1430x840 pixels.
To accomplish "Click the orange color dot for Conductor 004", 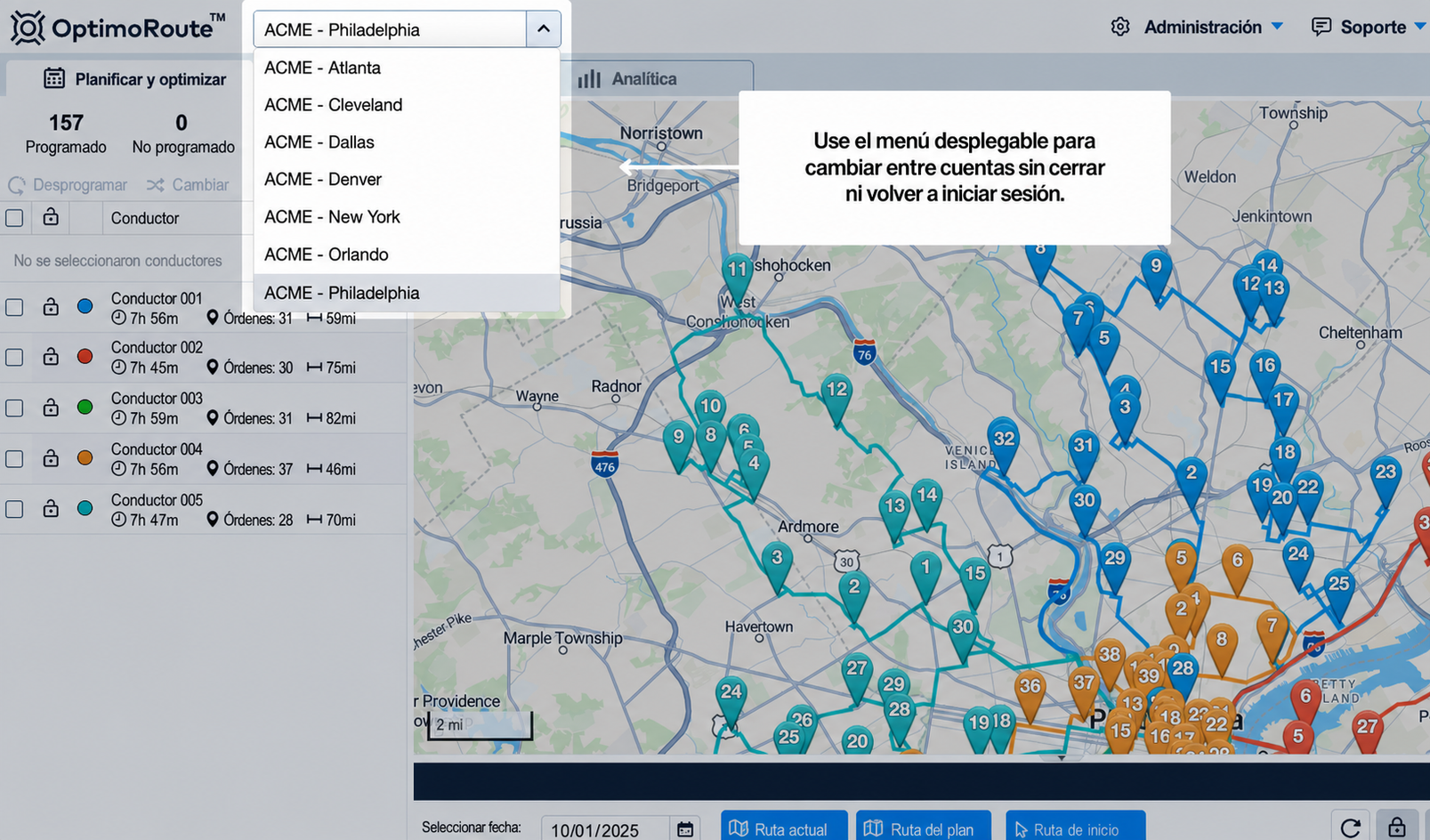I will [85, 457].
